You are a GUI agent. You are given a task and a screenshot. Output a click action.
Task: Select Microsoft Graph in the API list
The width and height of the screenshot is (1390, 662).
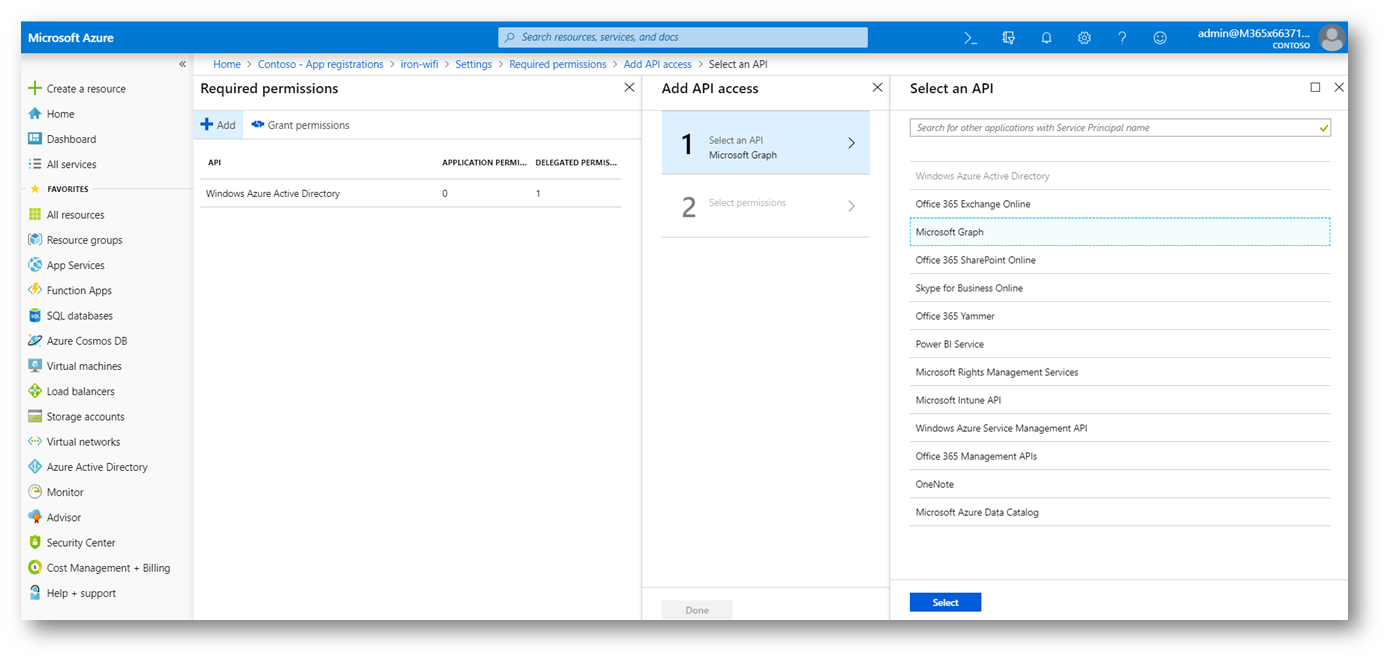[x=1120, y=232]
